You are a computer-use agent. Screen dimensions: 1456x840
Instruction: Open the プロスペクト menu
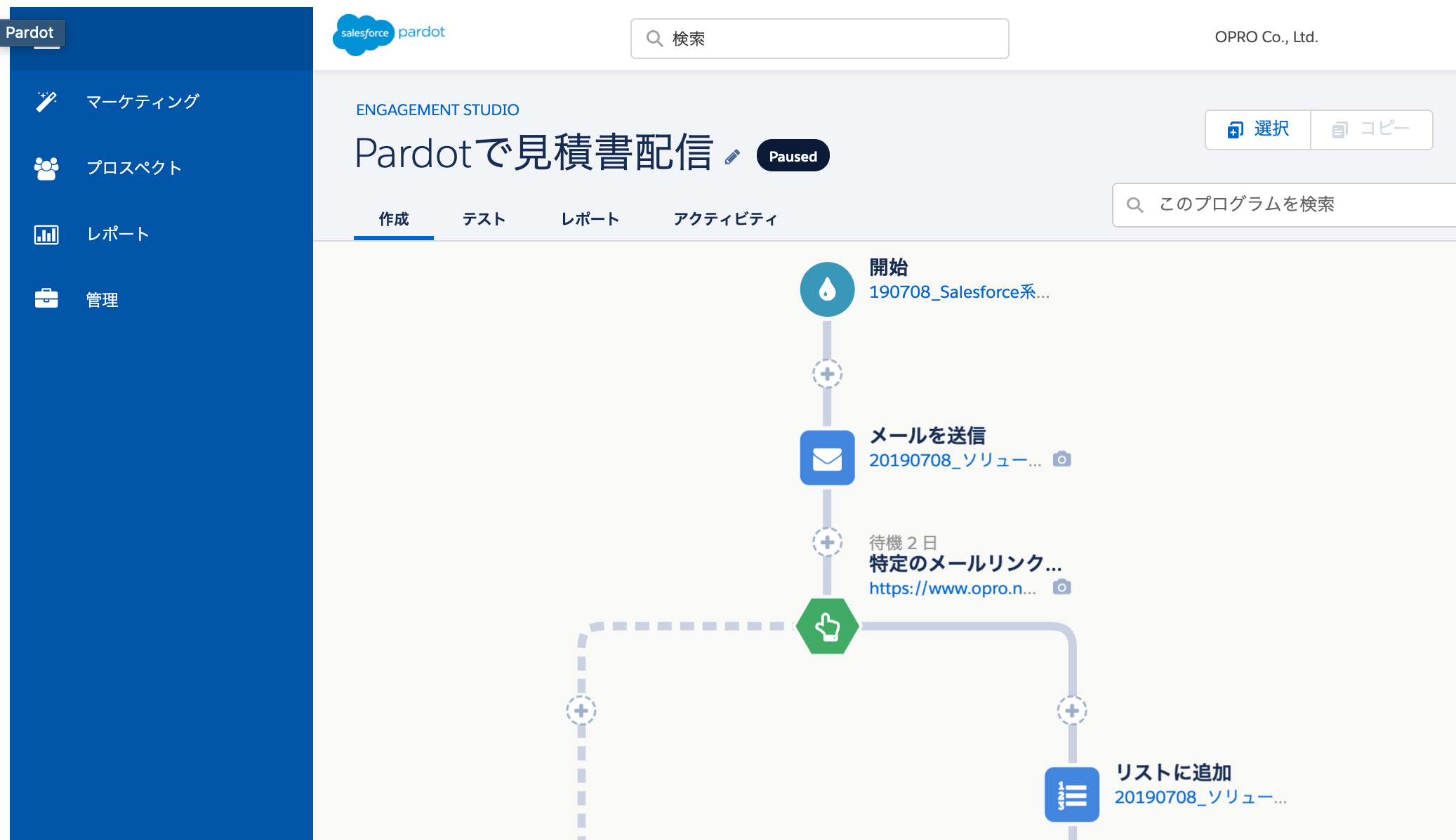coord(134,168)
